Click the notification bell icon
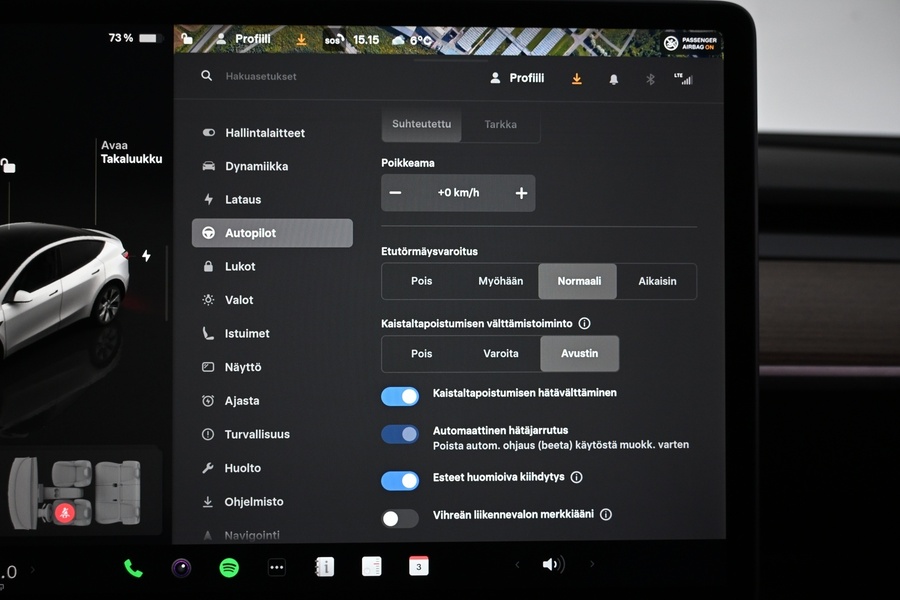The width and height of the screenshot is (900, 600). click(x=614, y=79)
